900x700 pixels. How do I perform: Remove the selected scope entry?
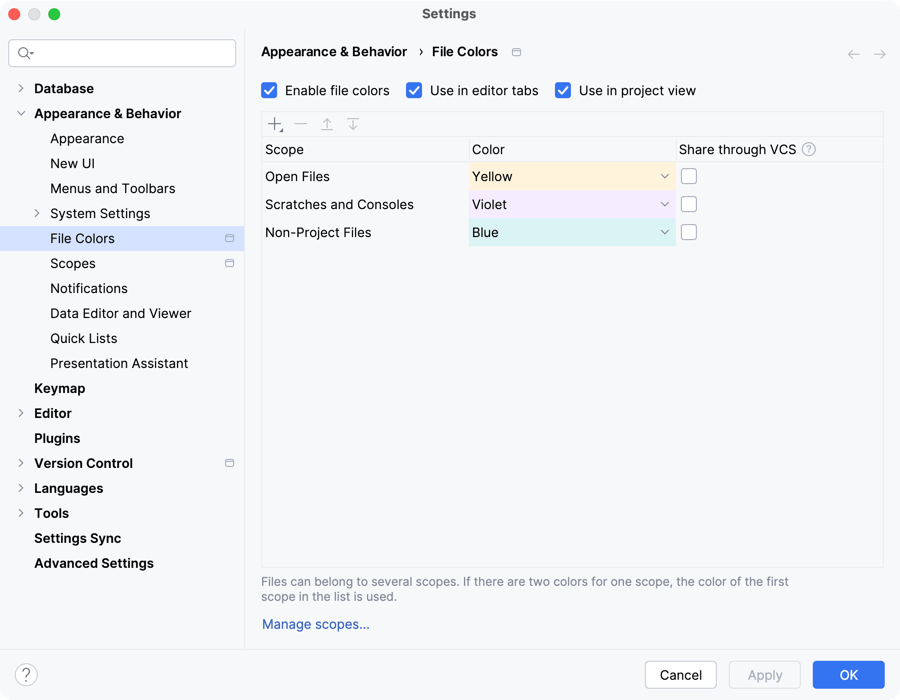(x=300, y=124)
